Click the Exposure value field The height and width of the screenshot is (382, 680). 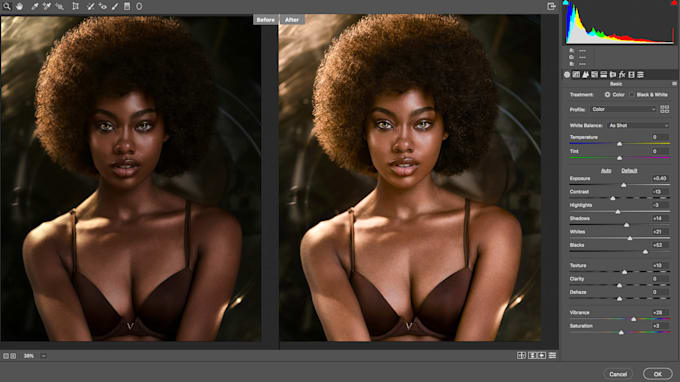tap(660, 178)
